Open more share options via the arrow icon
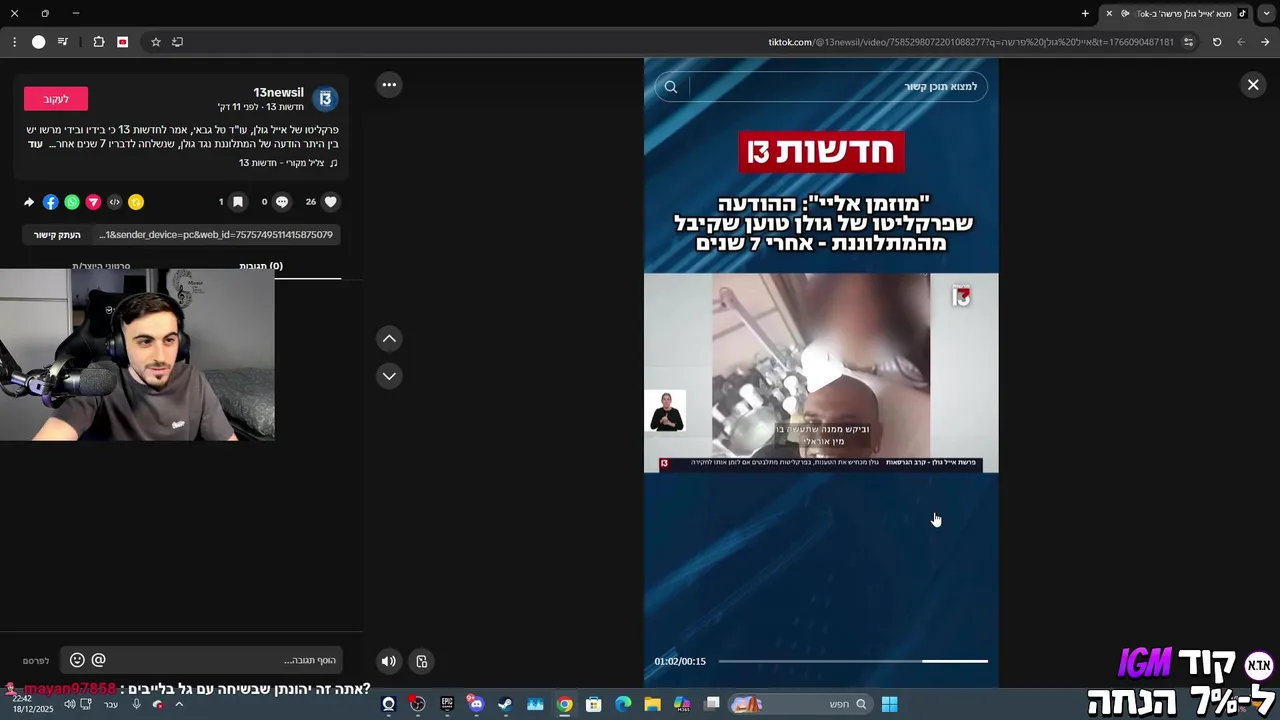Screen dimensions: 1280x720 (x=29, y=202)
